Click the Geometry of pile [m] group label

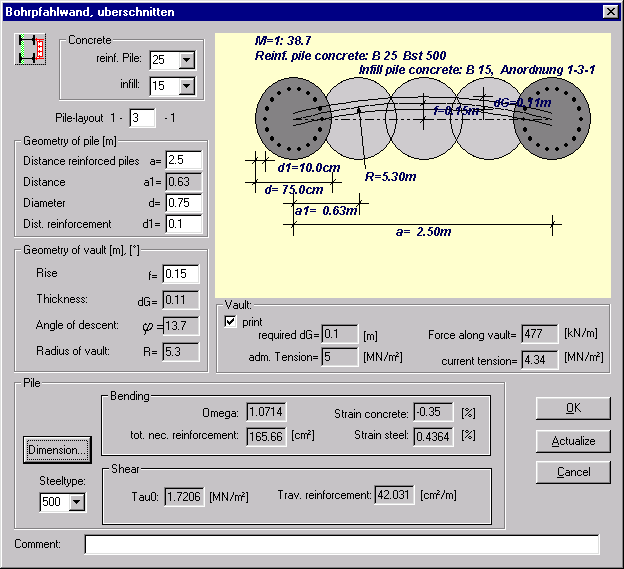point(70,141)
